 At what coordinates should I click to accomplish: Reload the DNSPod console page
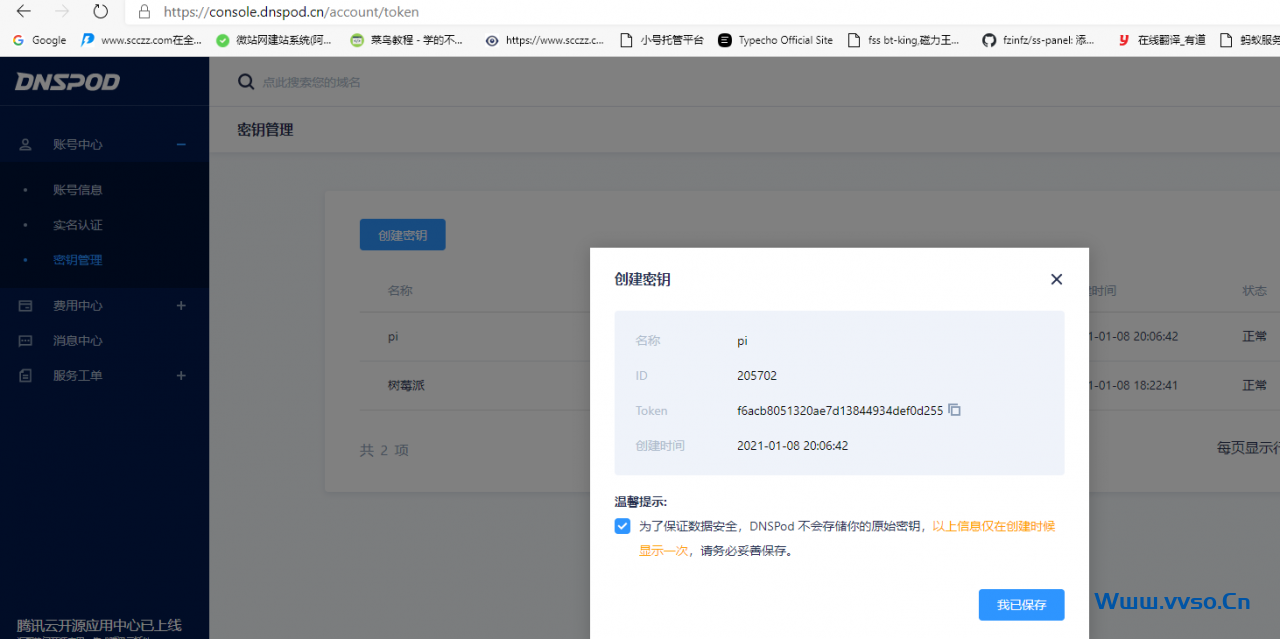(100, 12)
